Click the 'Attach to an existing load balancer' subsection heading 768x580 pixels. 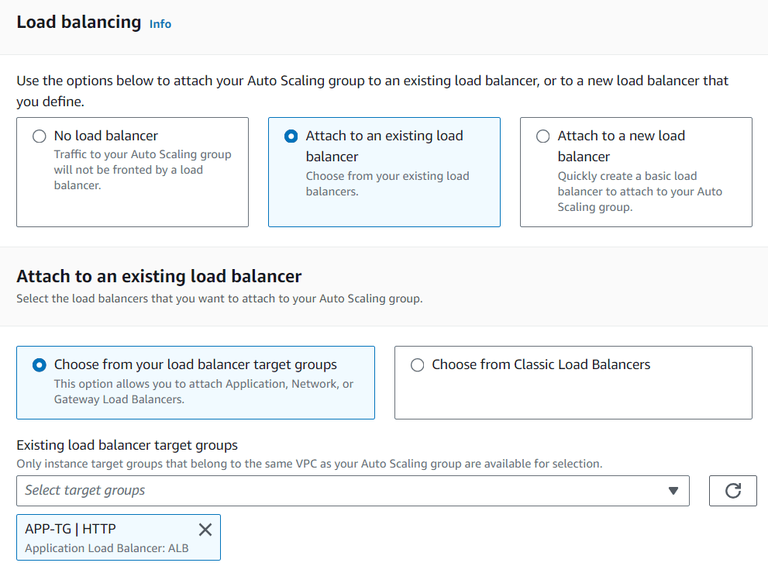pyautogui.click(x=159, y=276)
